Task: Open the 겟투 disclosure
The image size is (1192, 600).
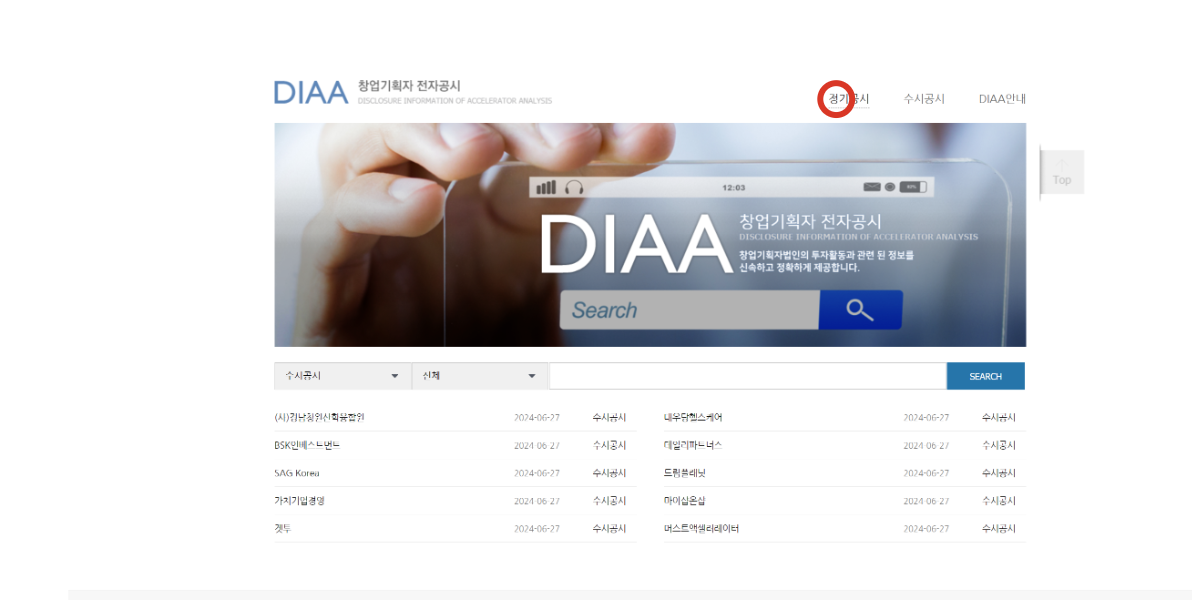Action: 283,529
